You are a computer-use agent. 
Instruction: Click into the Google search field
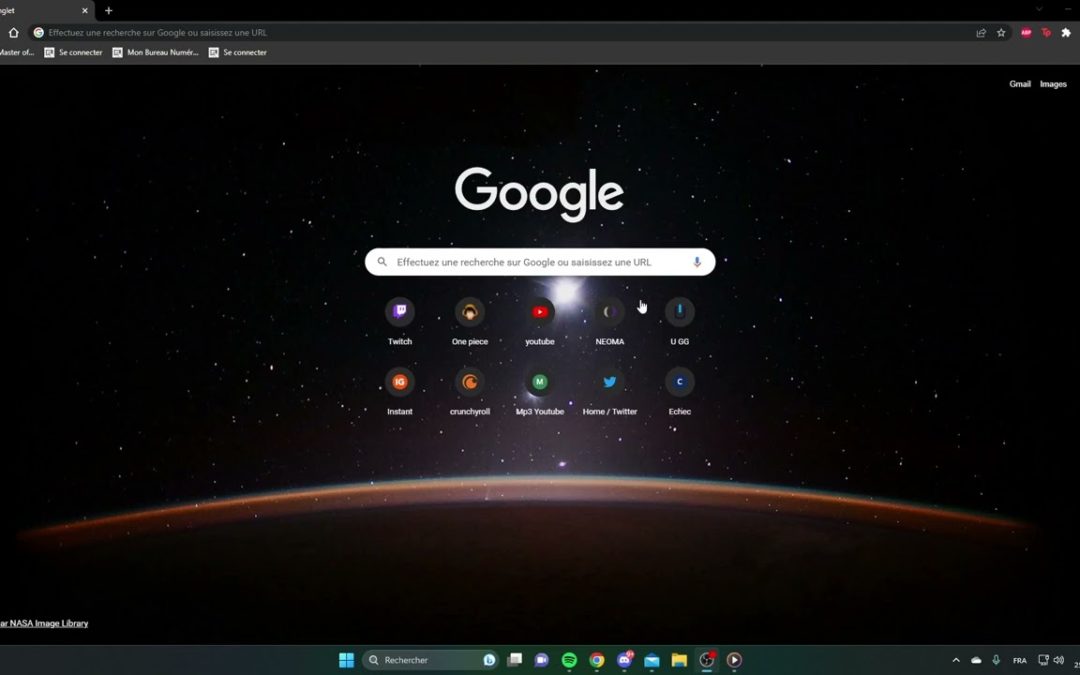click(x=540, y=262)
